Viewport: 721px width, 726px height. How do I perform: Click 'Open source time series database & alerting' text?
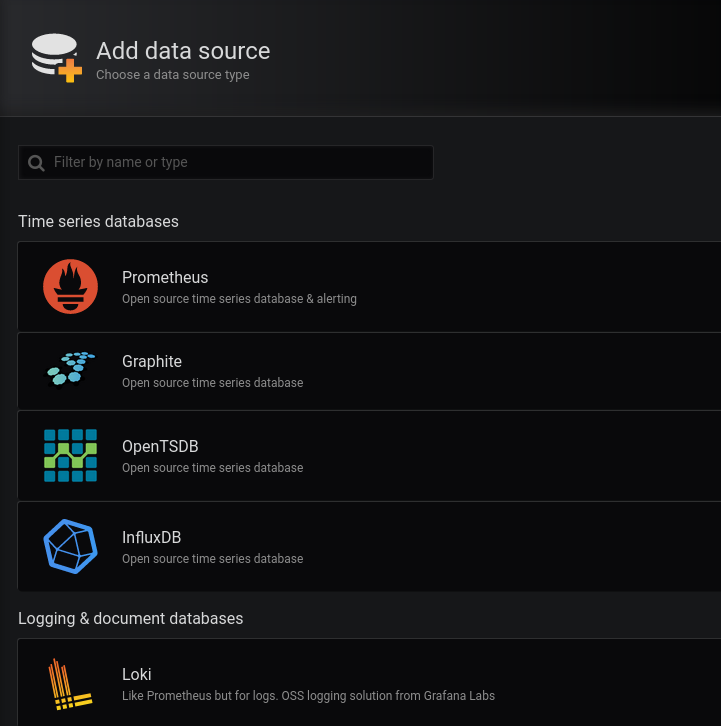(x=239, y=299)
